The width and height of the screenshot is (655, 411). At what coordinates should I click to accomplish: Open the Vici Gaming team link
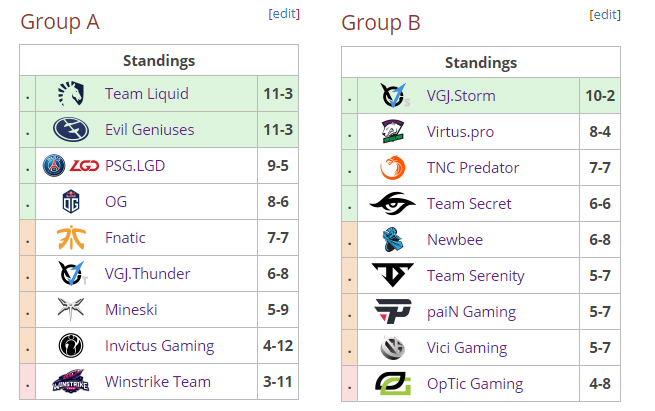click(x=467, y=348)
